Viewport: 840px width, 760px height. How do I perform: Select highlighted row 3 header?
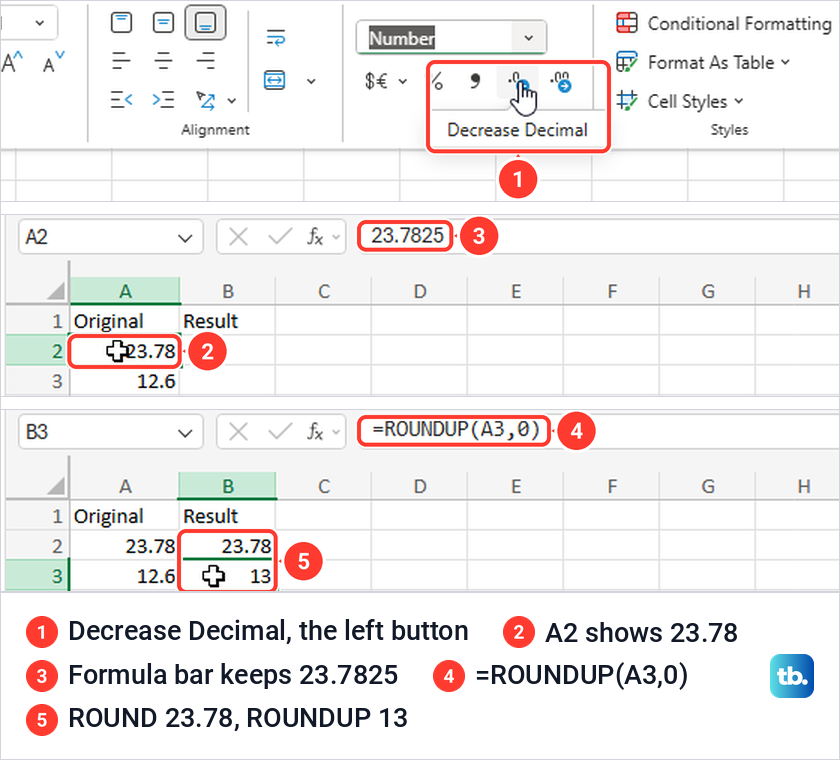(x=38, y=576)
